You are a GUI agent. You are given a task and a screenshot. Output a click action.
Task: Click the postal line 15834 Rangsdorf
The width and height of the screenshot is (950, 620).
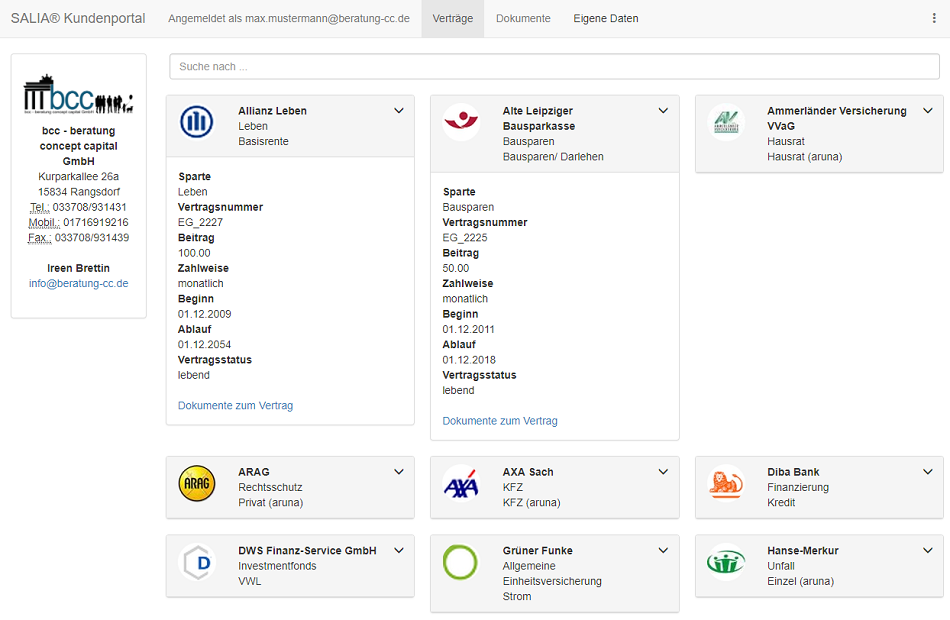[79, 192]
